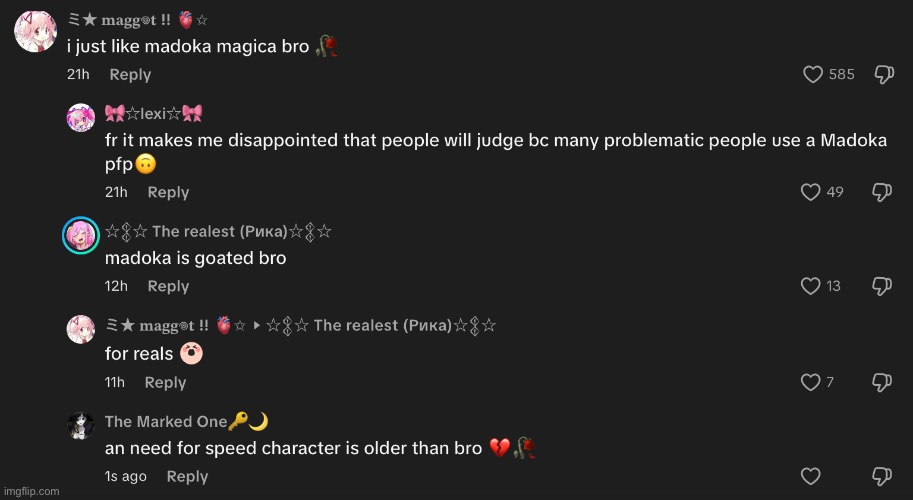Open the top commenter's Madoka avatar
This screenshot has height=500, width=913.
(36, 31)
